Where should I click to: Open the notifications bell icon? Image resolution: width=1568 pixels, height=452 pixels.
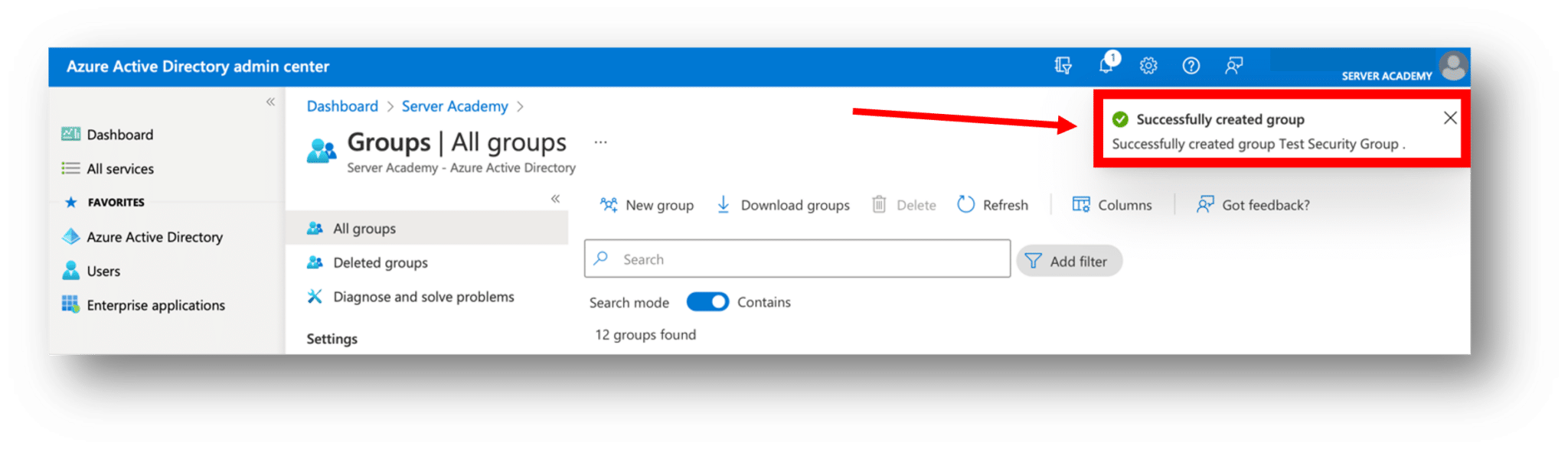point(1106,66)
